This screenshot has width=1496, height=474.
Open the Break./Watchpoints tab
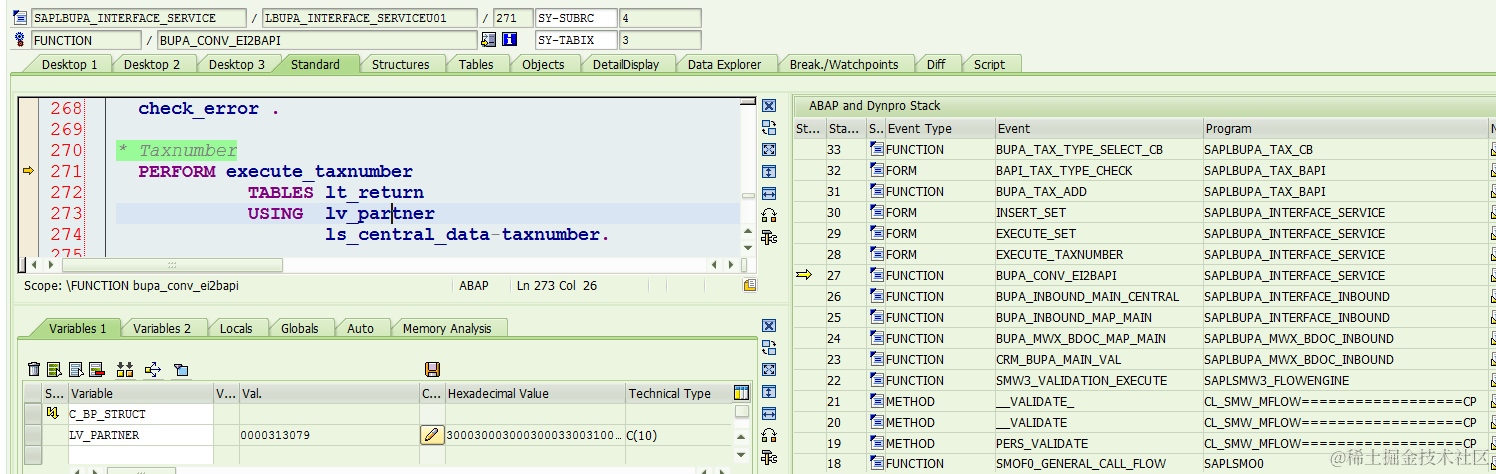tap(843, 64)
